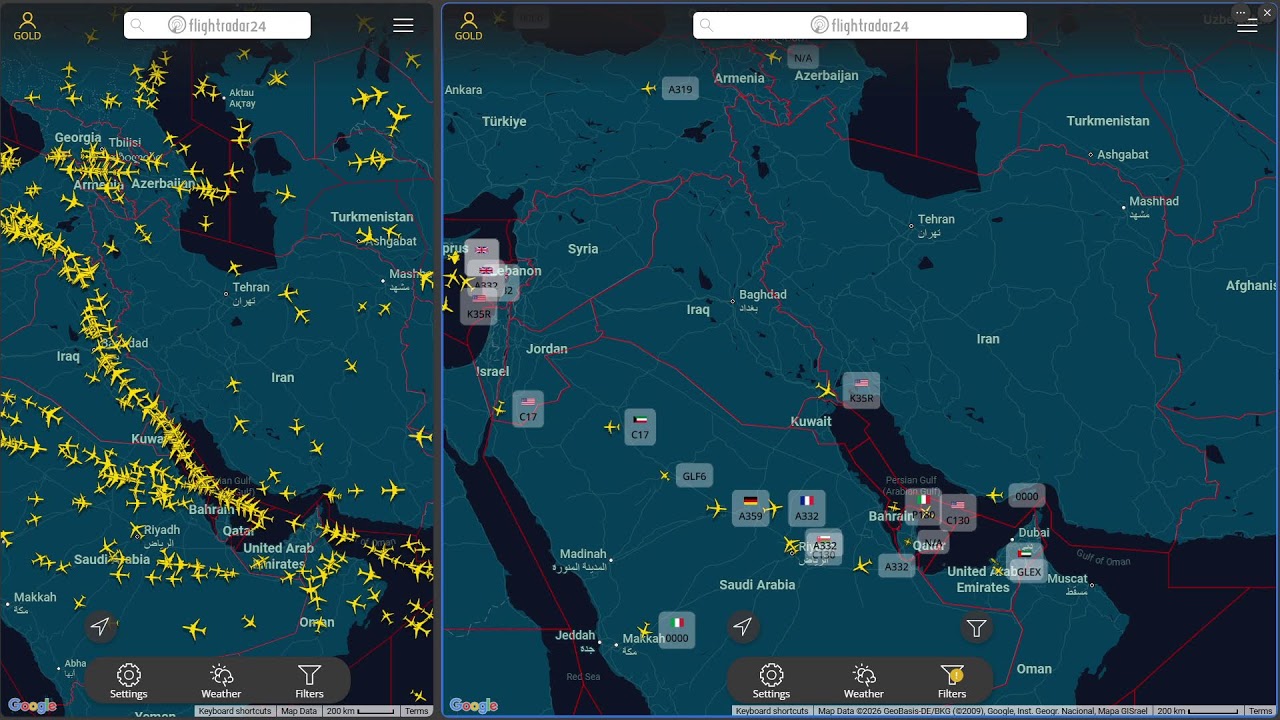Click location arrow button in left window
Image resolution: width=1280 pixels, height=720 pixels.
[x=100, y=627]
